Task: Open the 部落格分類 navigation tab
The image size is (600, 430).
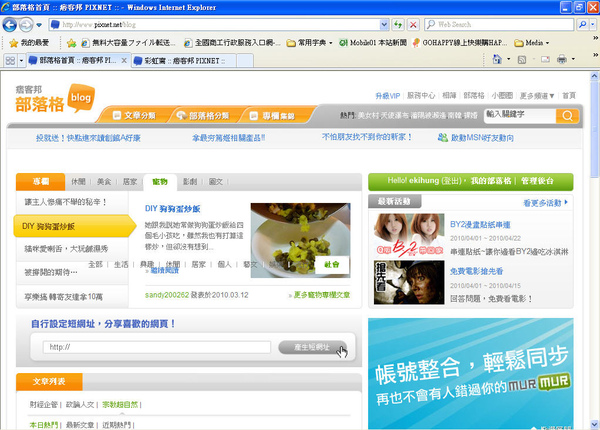Action: point(203,115)
